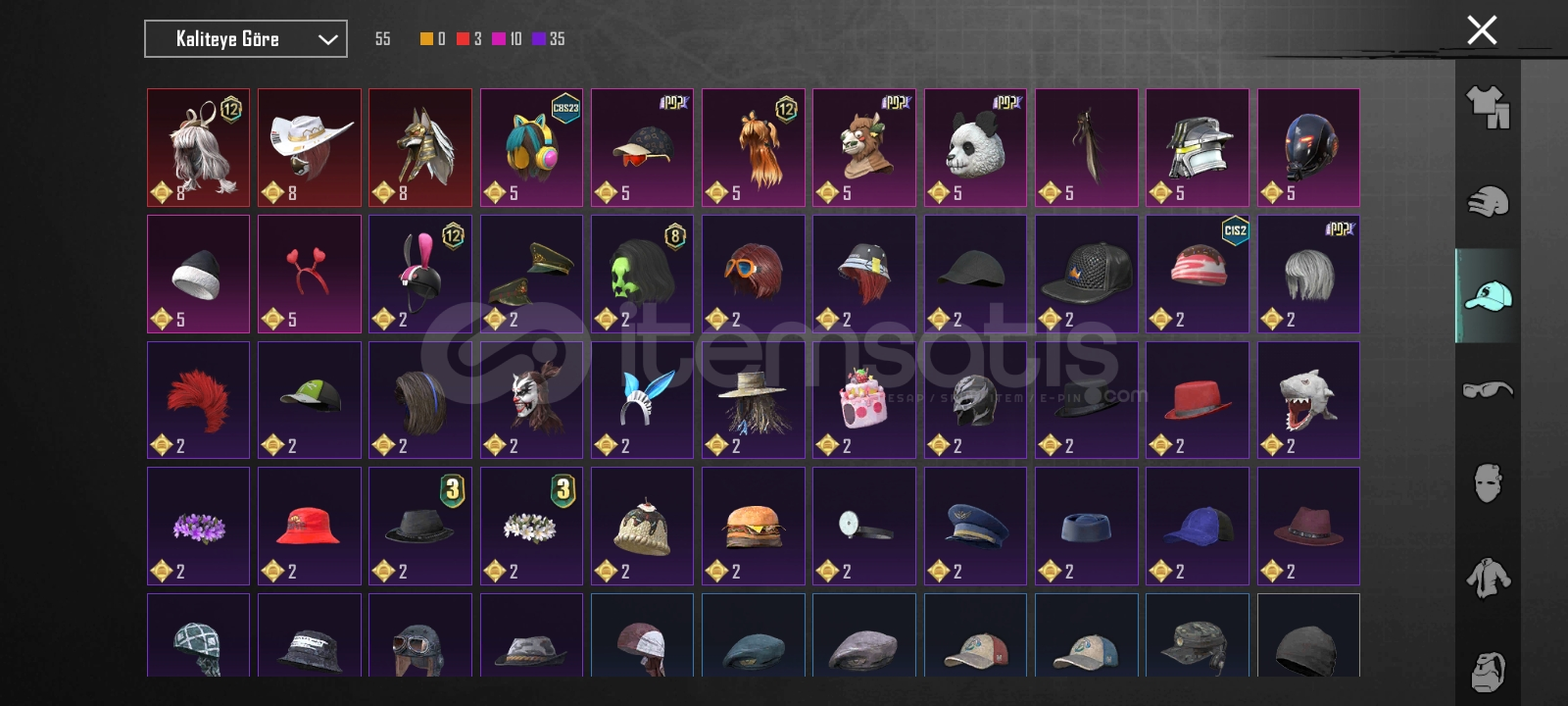Choose the green skull hair item
The width and height of the screenshot is (1568, 706).
coord(643,274)
